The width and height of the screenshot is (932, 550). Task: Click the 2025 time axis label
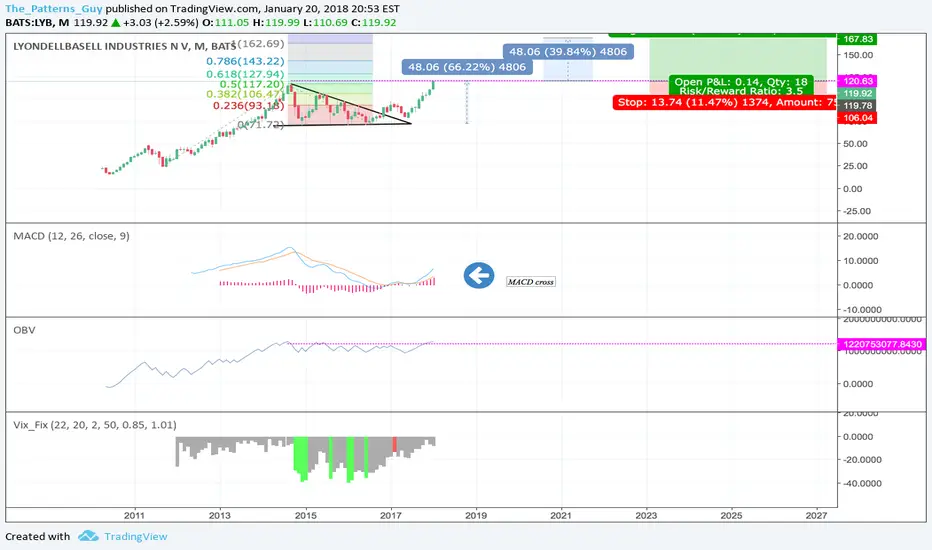(x=731, y=516)
